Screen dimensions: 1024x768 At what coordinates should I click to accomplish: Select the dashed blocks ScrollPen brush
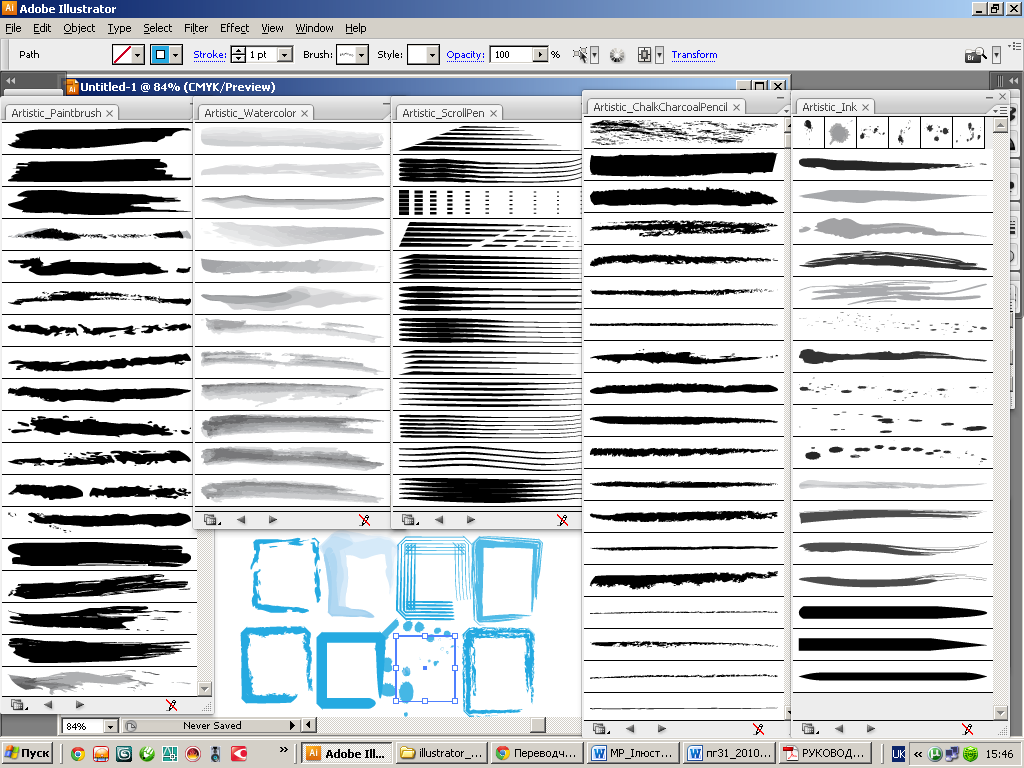(x=487, y=202)
